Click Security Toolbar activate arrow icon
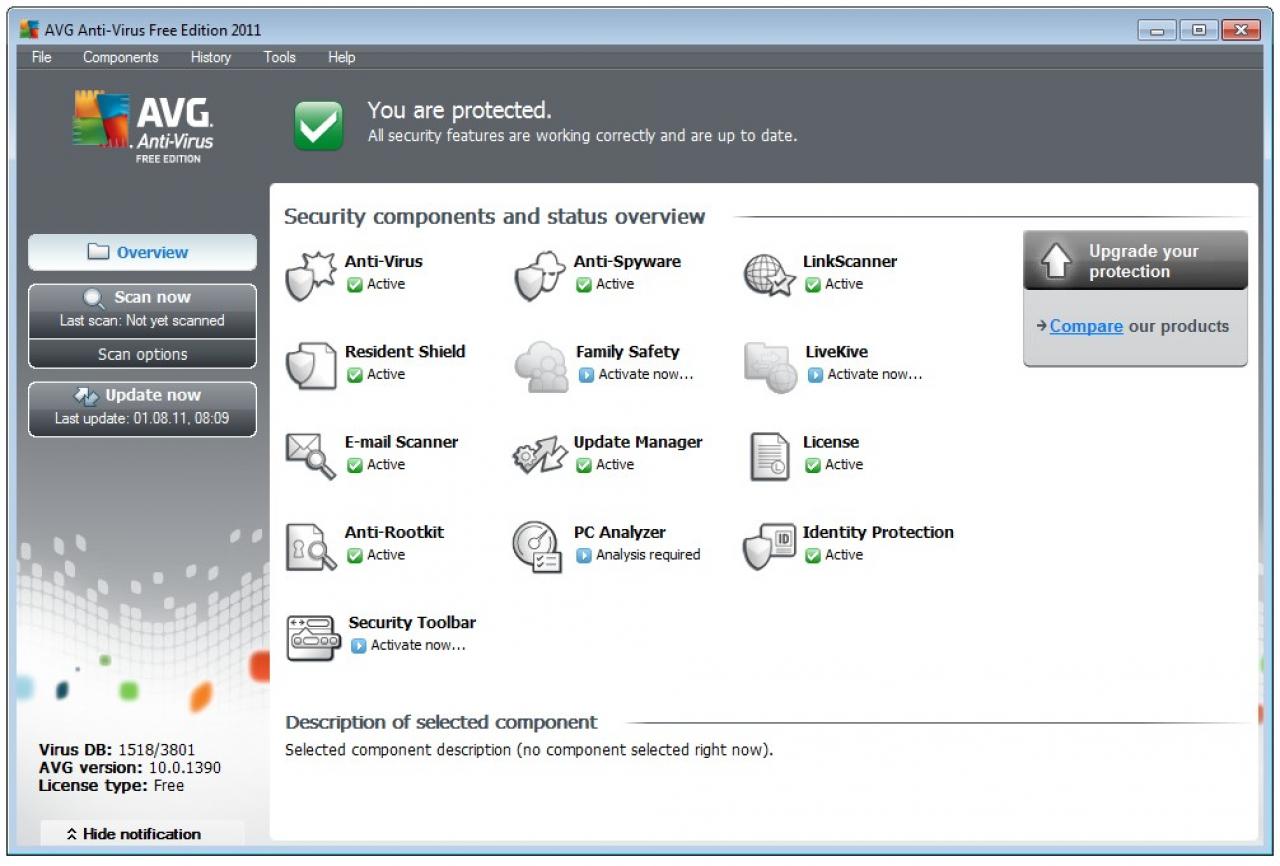Viewport: 1280px width, 866px height. pyautogui.click(x=359, y=646)
